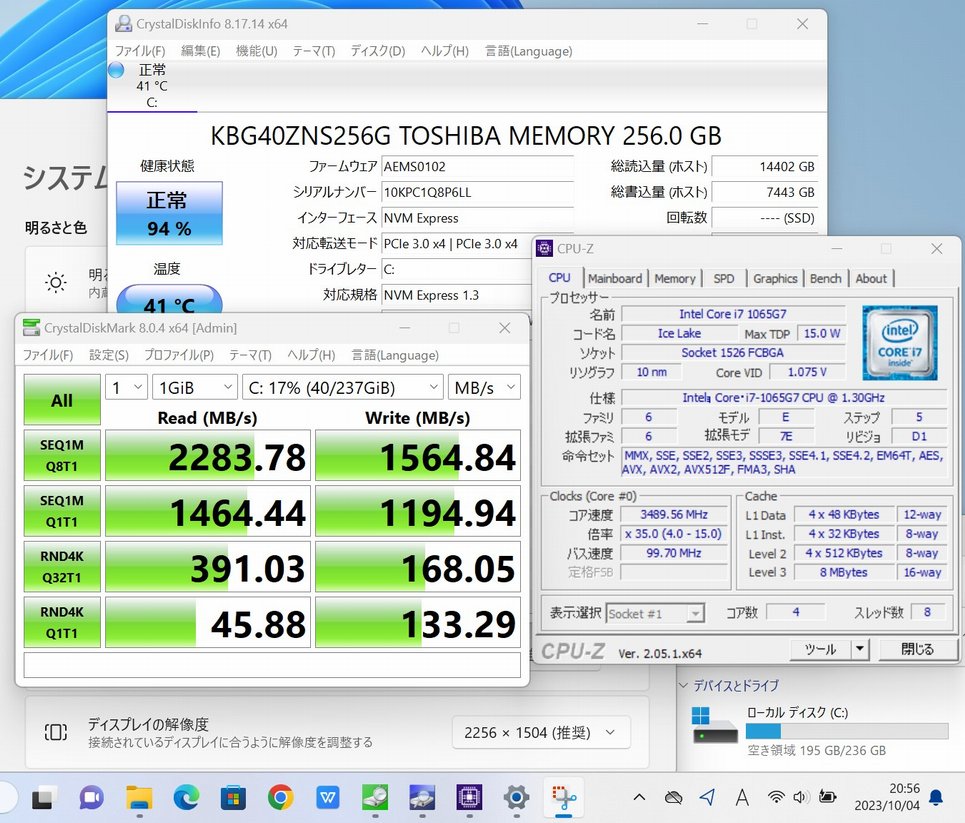Run the SEQ1M Q1T1 benchmark
The height and width of the screenshot is (823, 965).
pos(62,511)
